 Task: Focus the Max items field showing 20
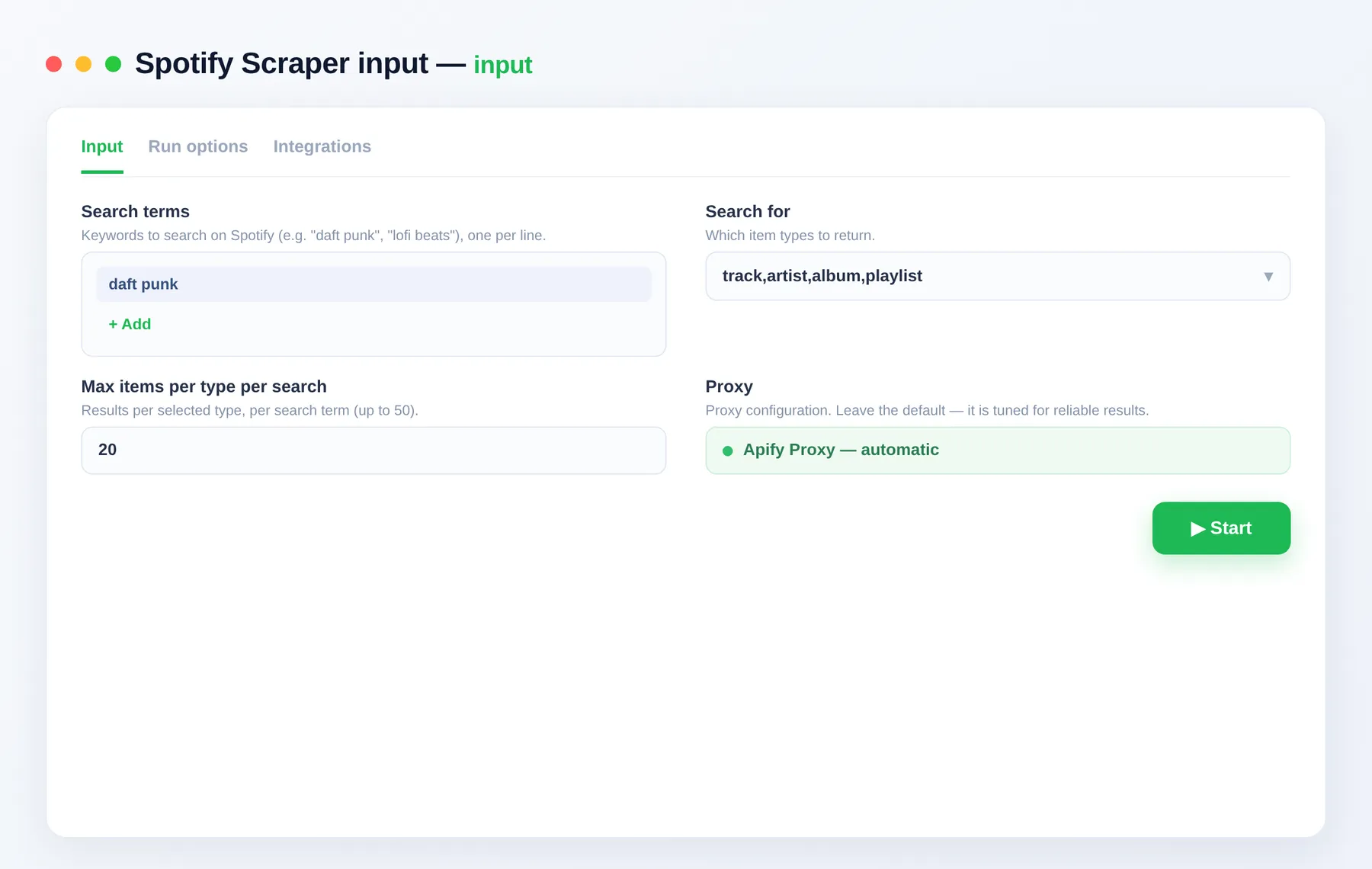tap(373, 451)
